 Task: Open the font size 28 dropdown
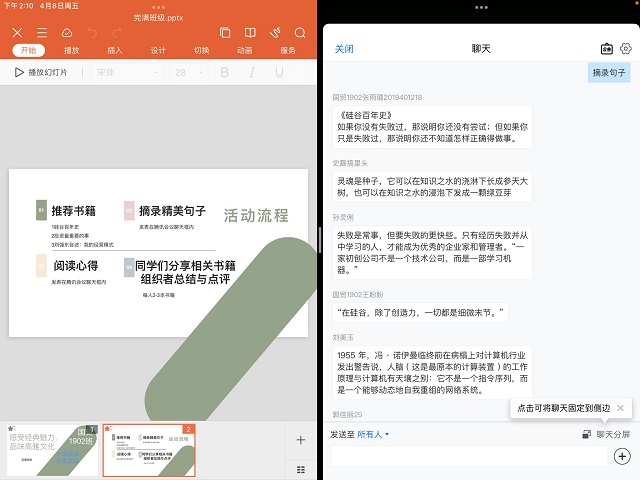[189, 72]
